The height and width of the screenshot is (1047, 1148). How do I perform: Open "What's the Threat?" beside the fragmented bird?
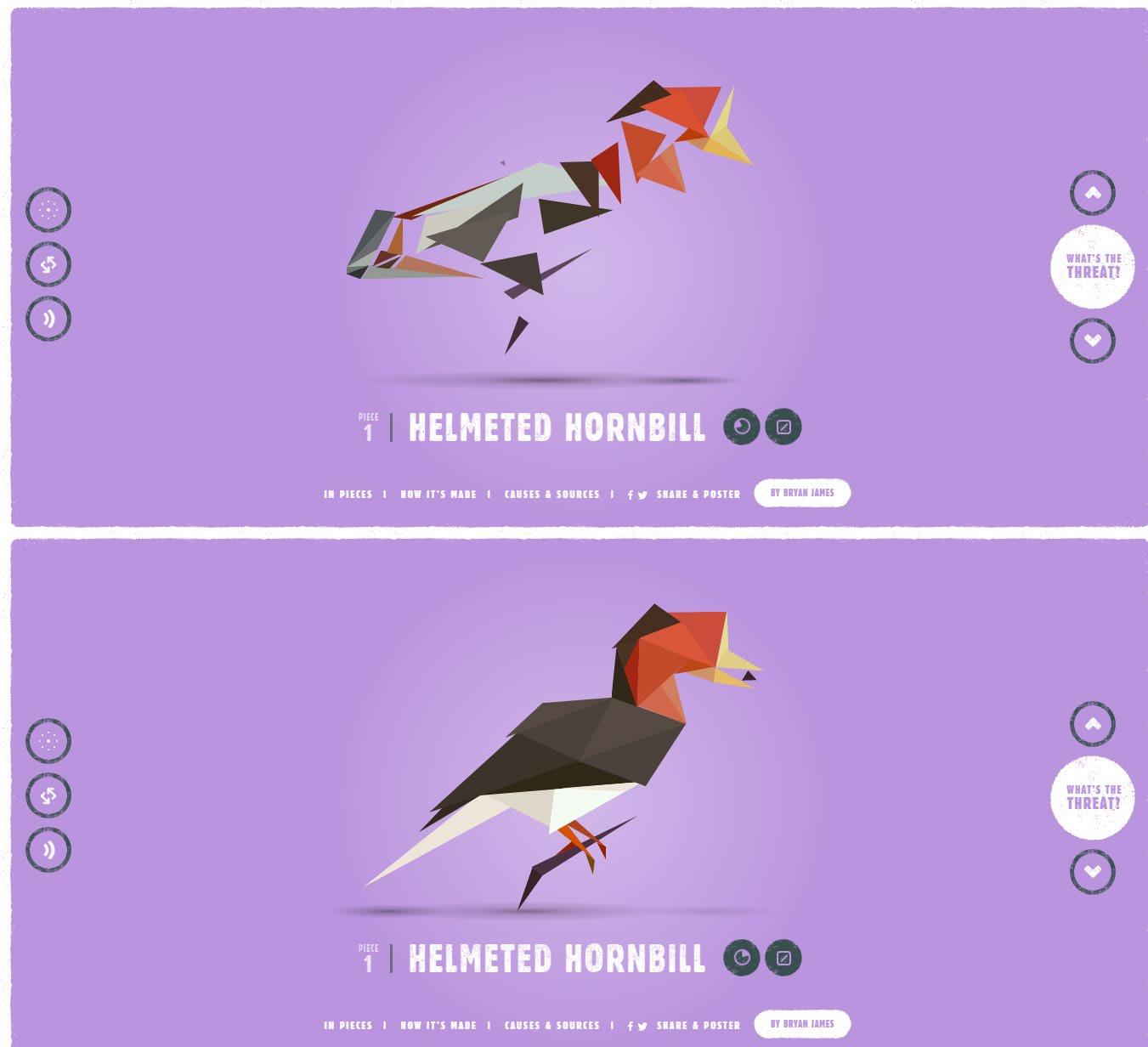point(1093,266)
